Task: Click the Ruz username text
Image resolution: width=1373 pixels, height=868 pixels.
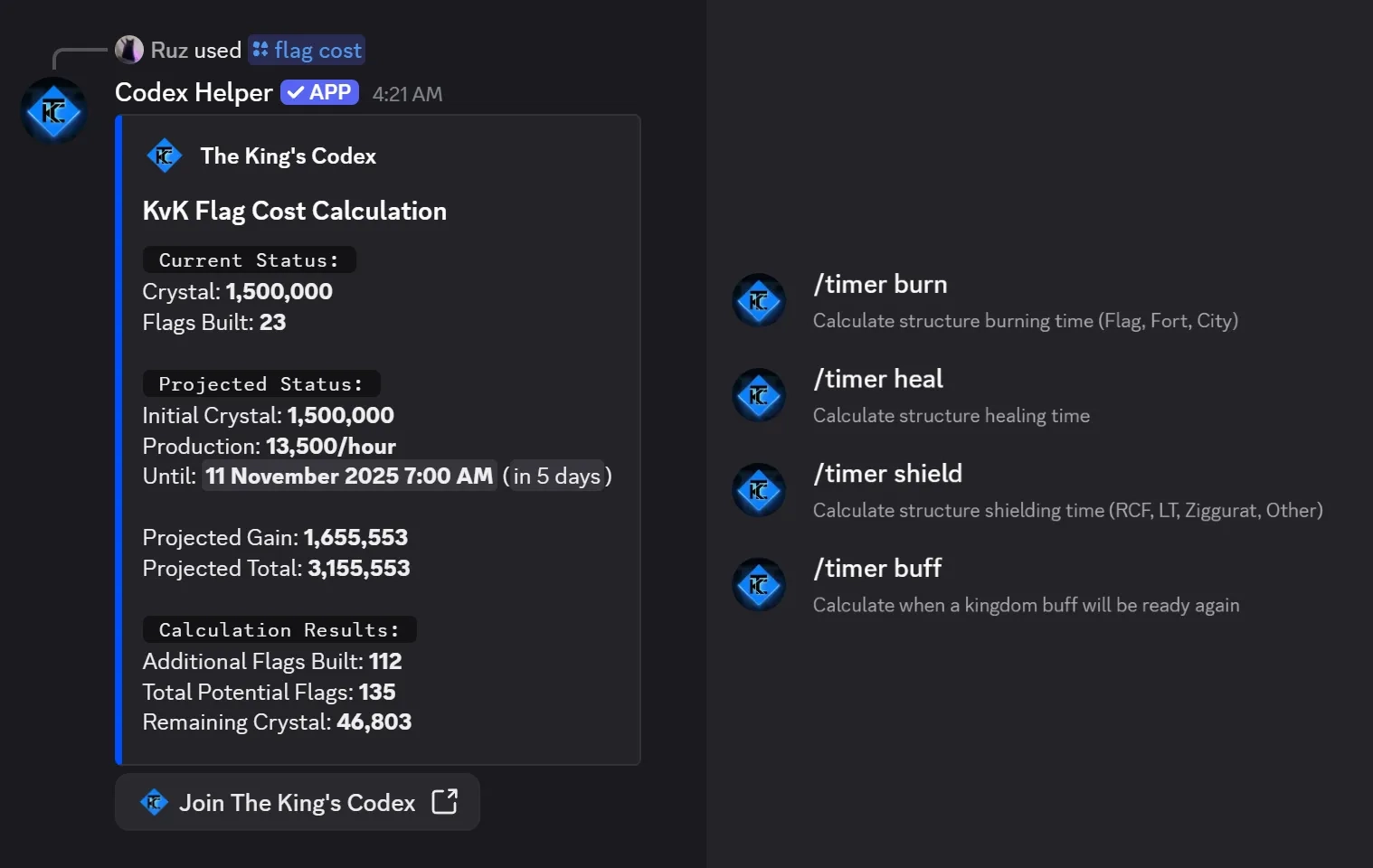Action: tap(173, 50)
